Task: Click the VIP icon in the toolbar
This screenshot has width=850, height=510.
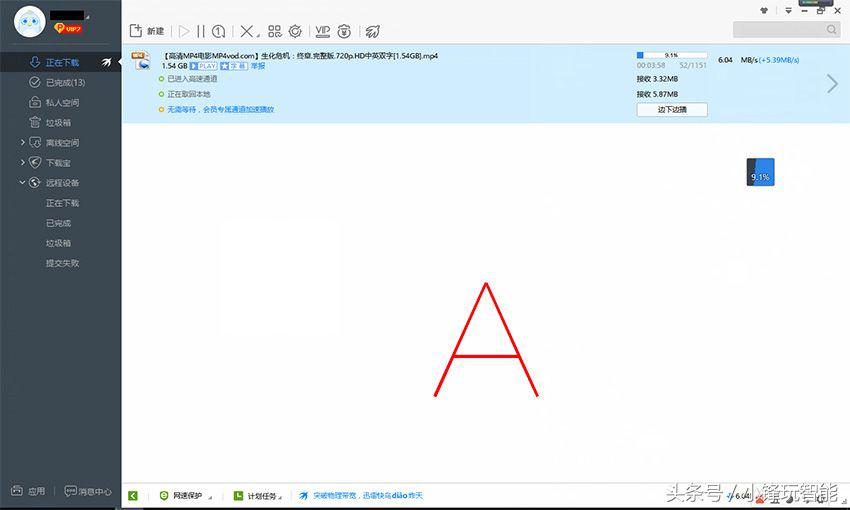Action: (323, 31)
